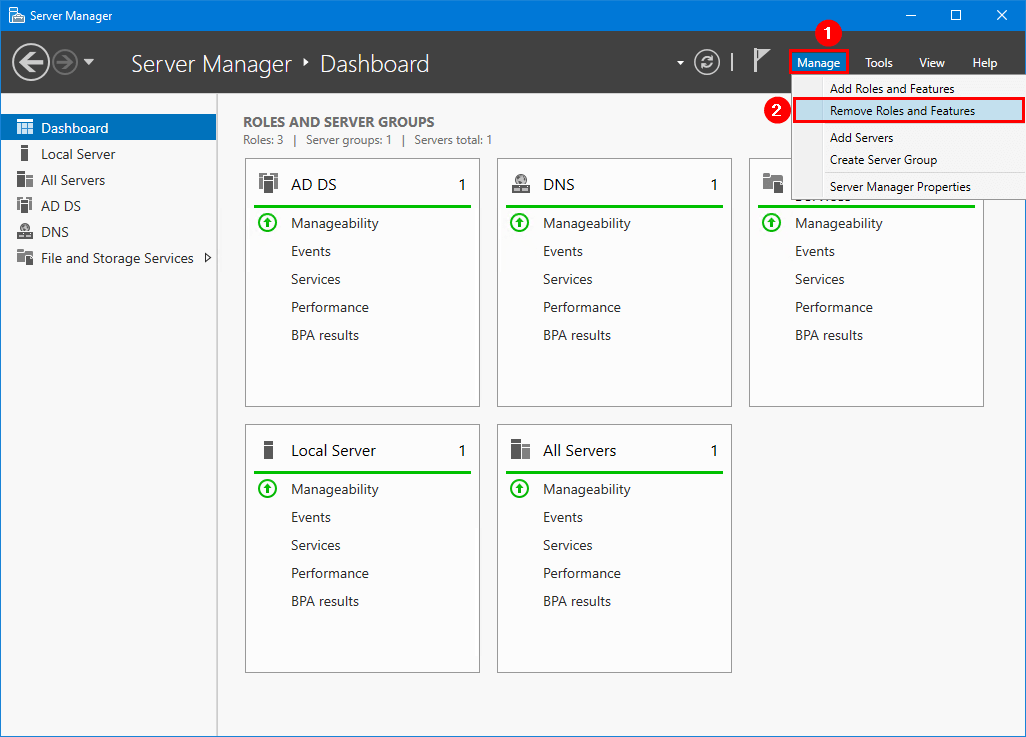The image size is (1026, 737).
Task: Choose Add Roles and Features
Action: tap(892, 89)
